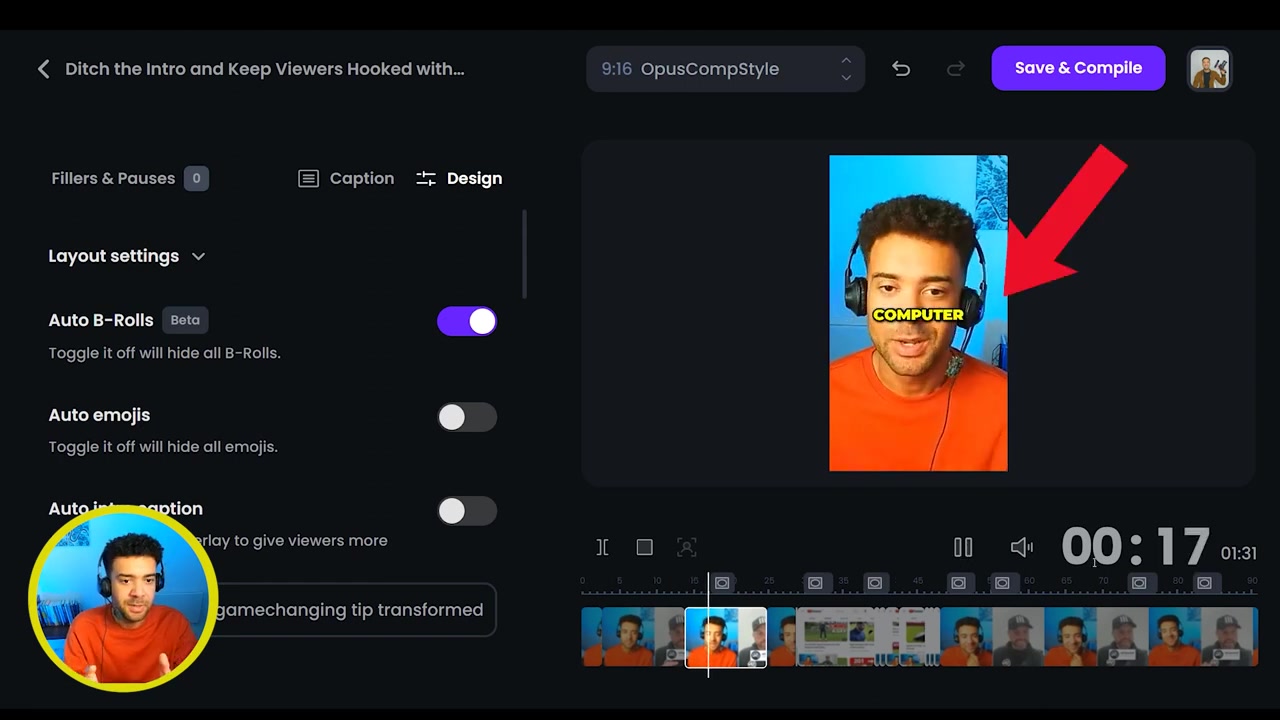The image size is (1280, 720).
Task: Open the 9:16 OpusCompStyle dropdown
Action: [x=725, y=69]
